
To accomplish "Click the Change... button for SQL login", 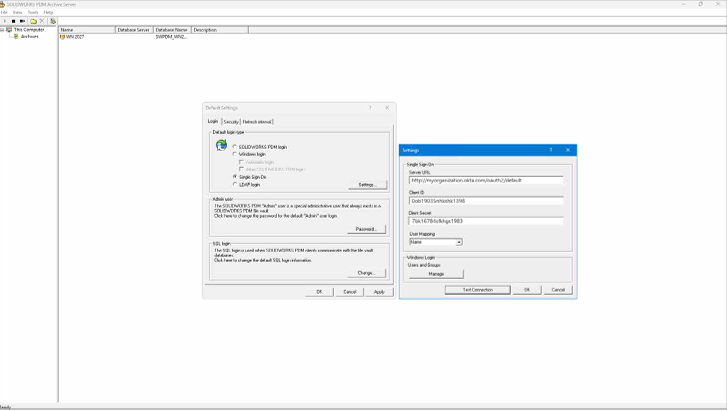I will pyautogui.click(x=366, y=273).
